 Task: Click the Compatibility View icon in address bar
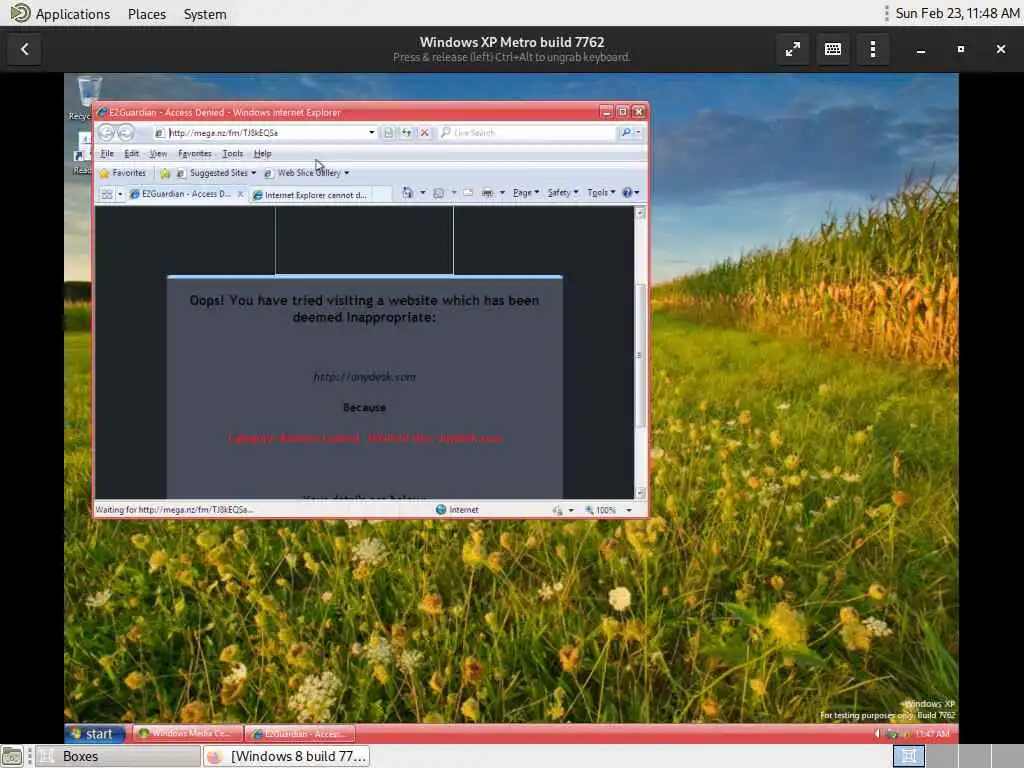point(388,133)
